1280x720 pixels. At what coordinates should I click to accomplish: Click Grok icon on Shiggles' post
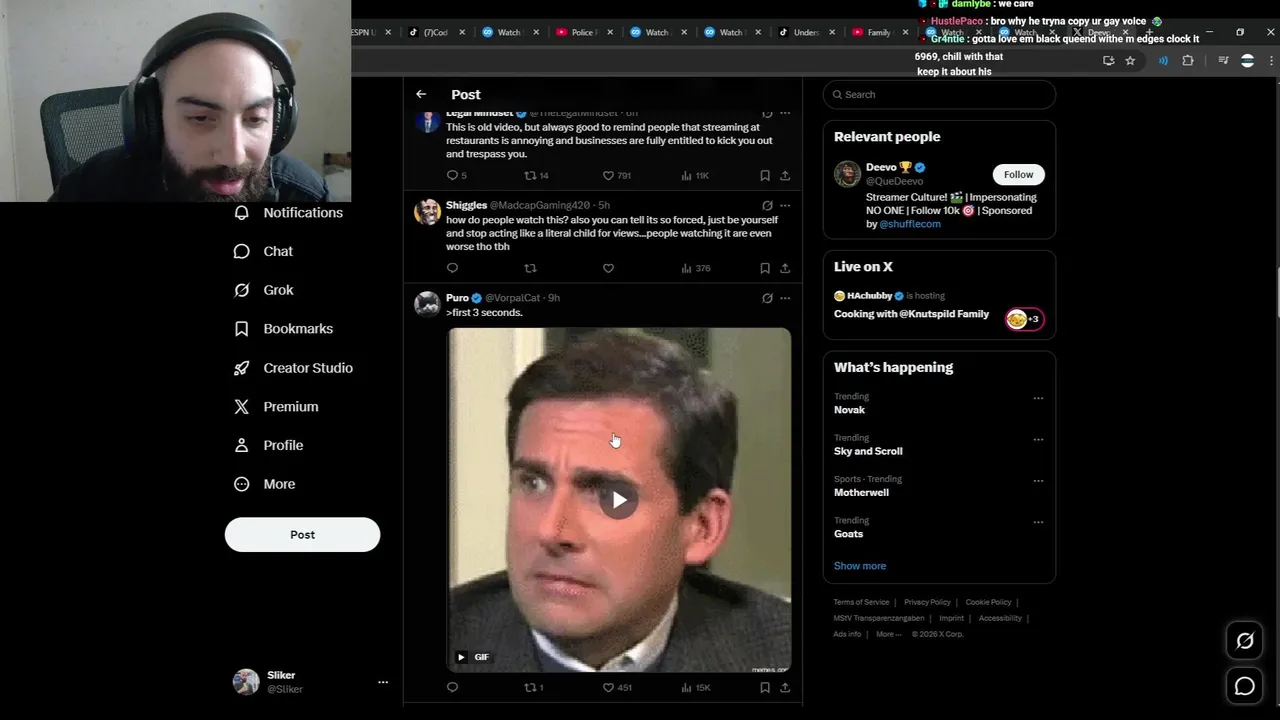click(767, 205)
